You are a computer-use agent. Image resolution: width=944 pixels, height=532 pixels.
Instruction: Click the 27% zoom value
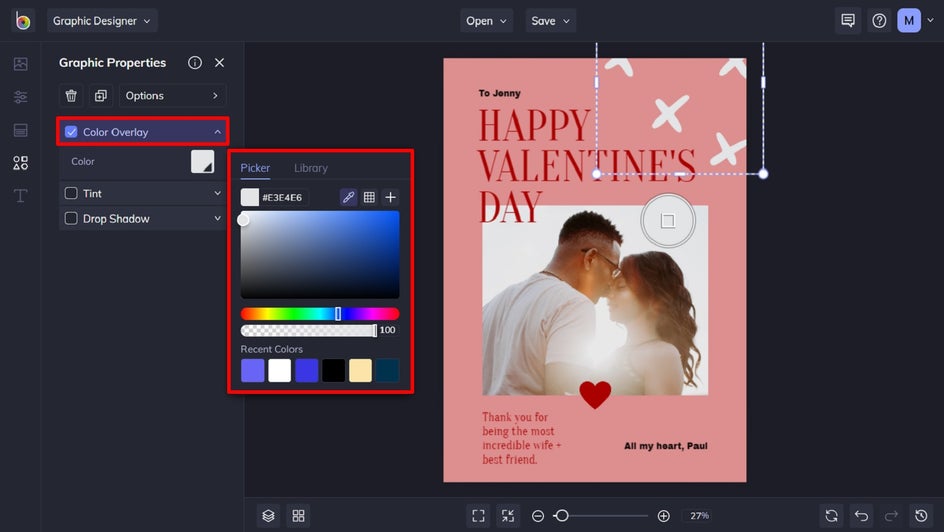click(x=699, y=516)
